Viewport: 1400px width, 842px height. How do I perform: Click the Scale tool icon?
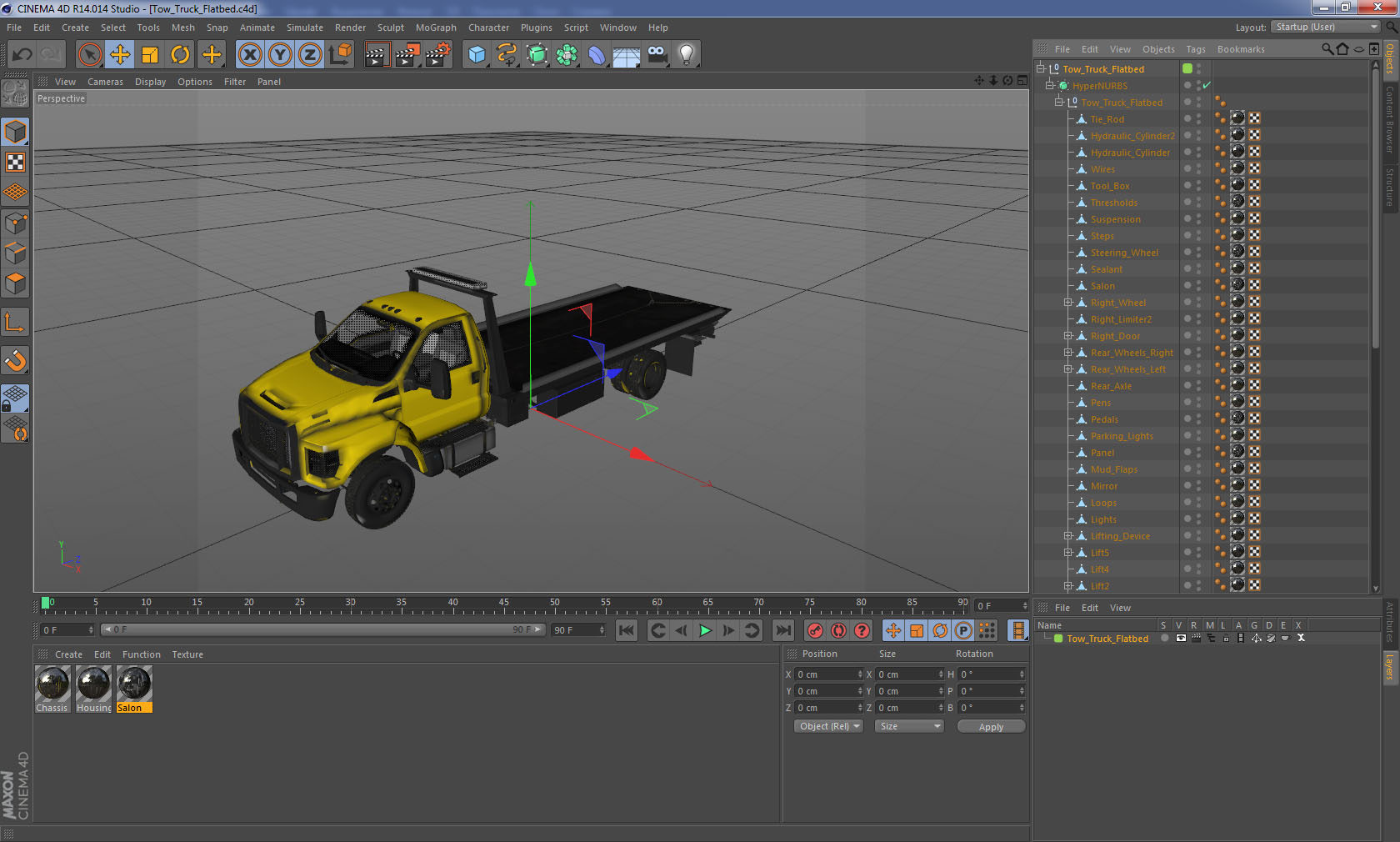150,55
